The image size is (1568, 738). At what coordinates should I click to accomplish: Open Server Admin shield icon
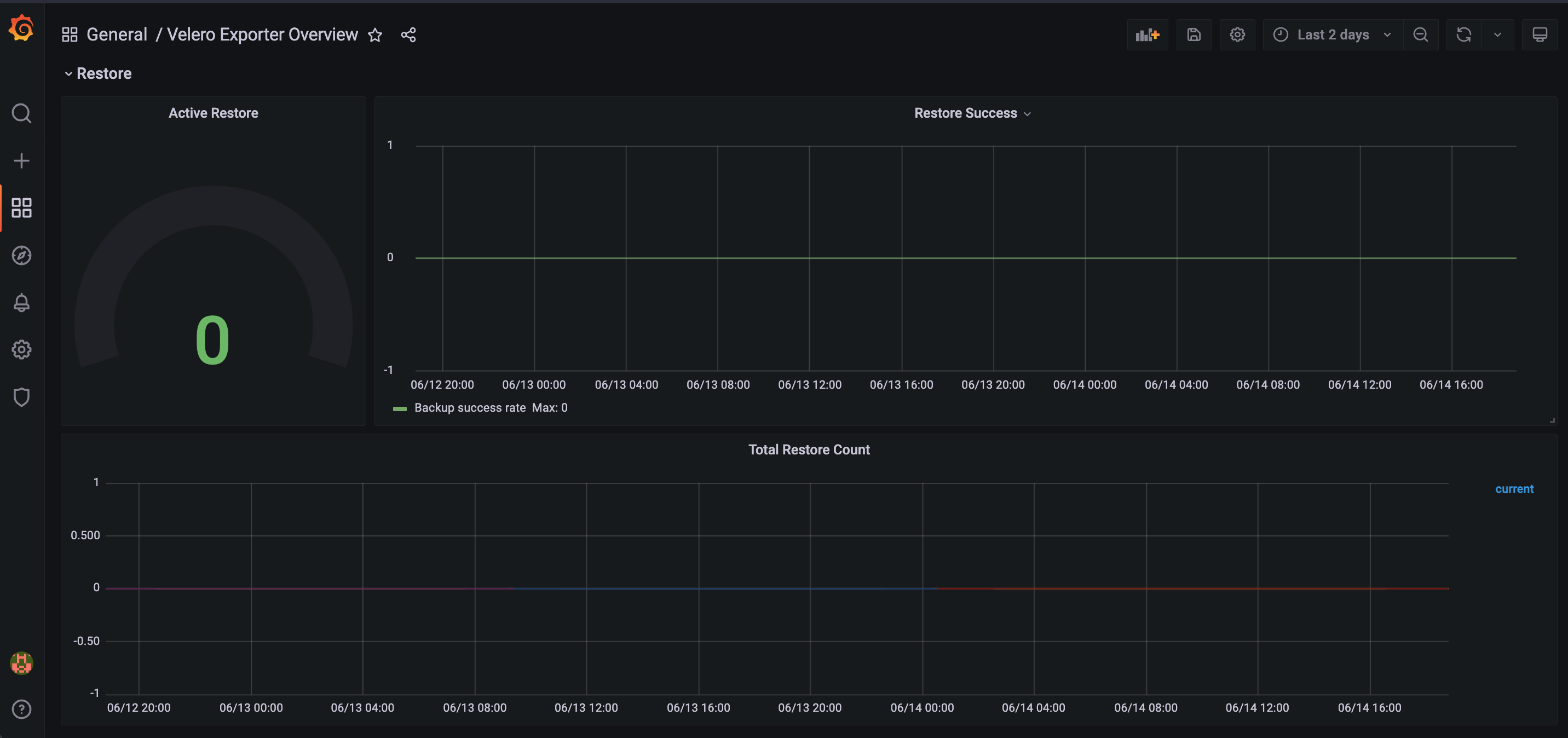tap(21, 397)
